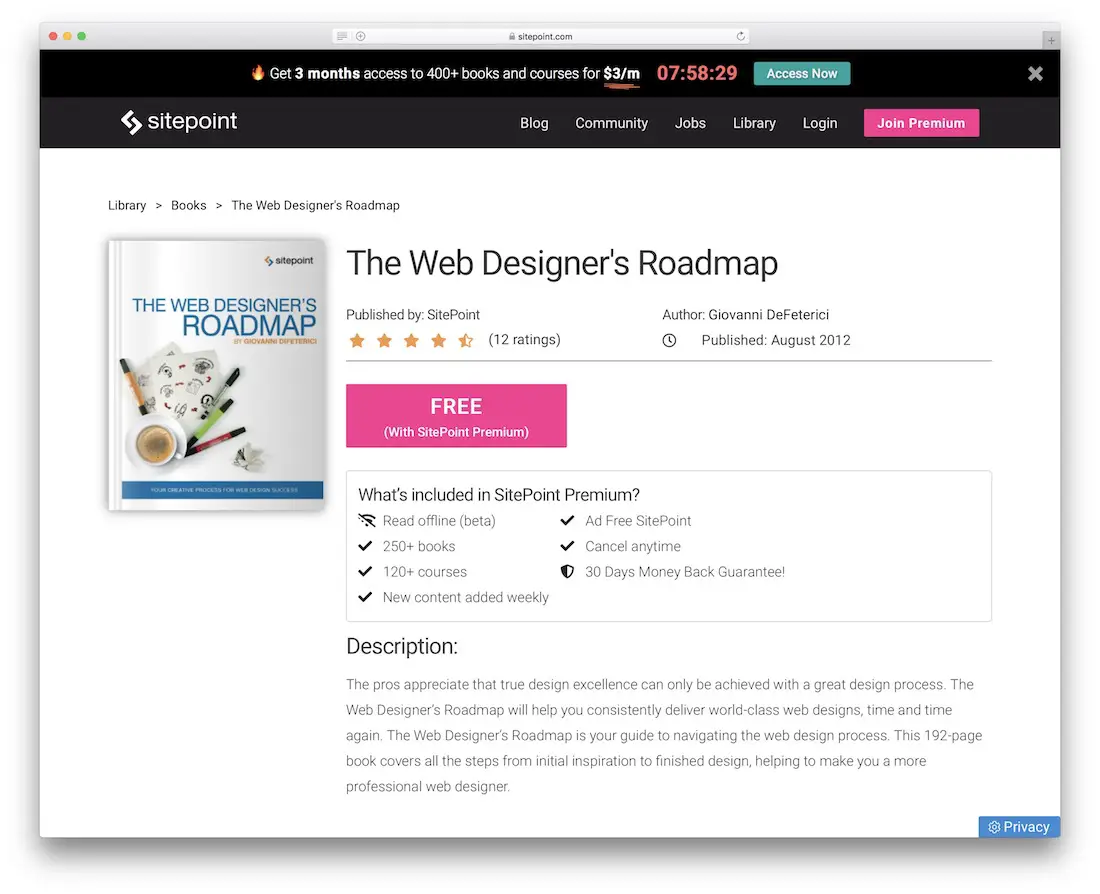Click Published: August 2012 text
1100x894 pixels.
coord(776,340)
